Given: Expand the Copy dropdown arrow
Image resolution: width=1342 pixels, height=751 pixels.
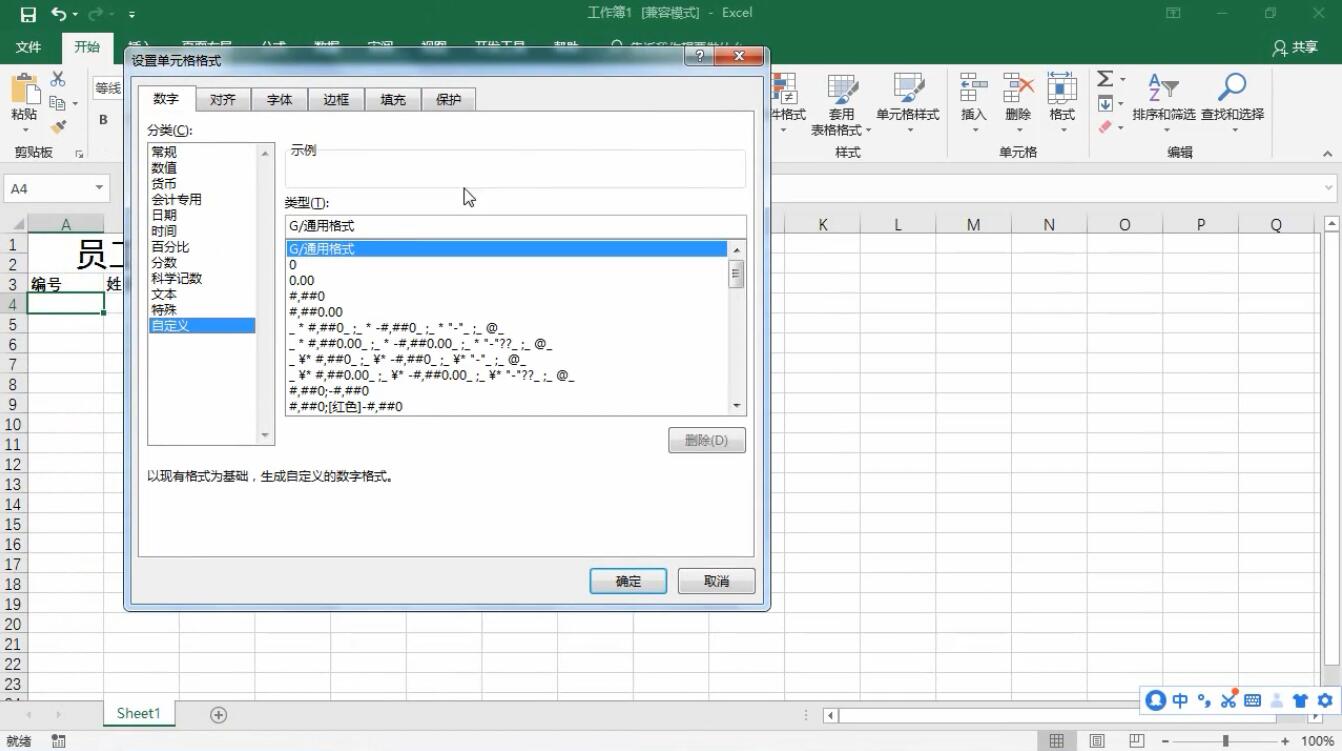Looking at the screenshot, I should tap(75, 104).
